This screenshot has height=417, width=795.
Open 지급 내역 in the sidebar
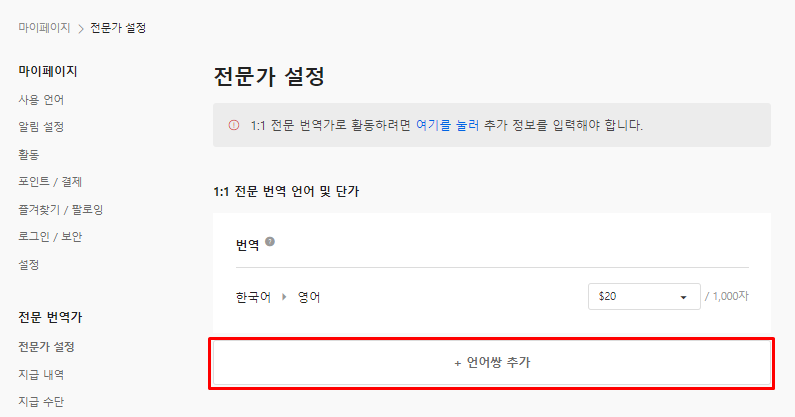click(x=41, y=374)
